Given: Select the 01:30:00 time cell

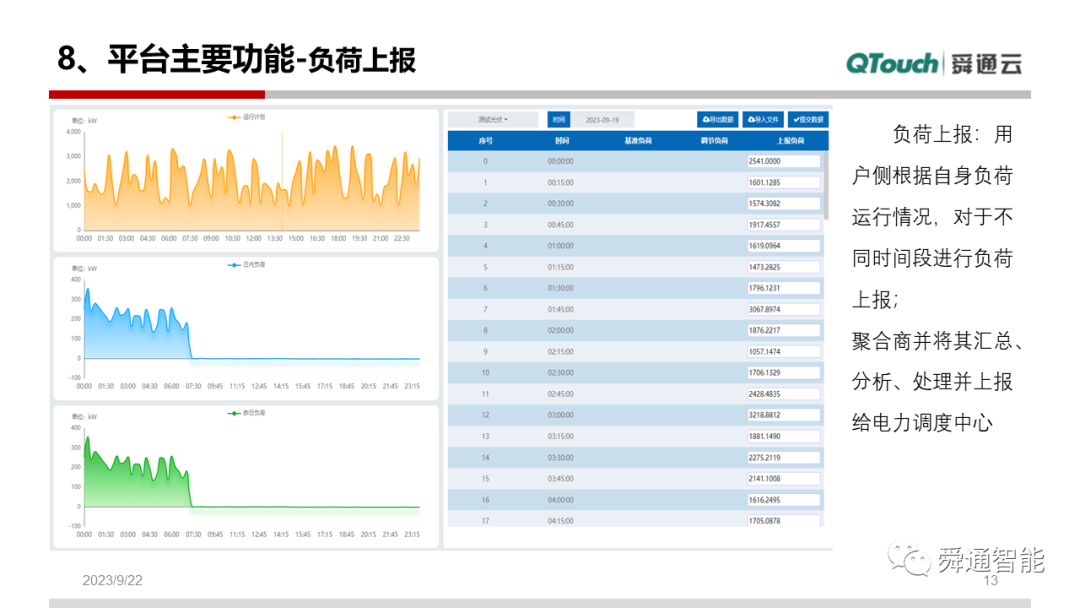Looking at the screenshot, I should [561, 288].
